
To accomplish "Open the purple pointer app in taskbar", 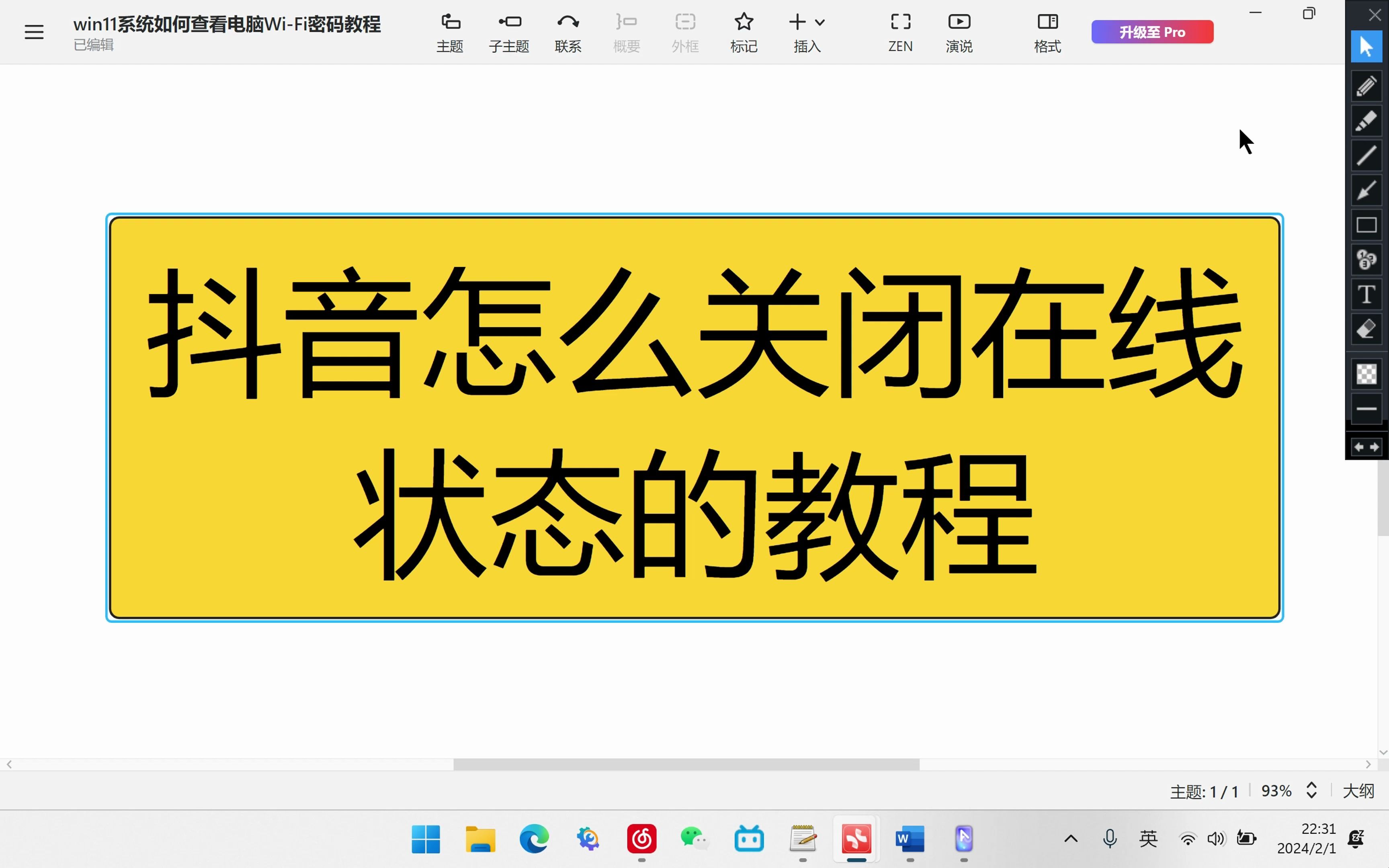I will (x=964, y=839).
